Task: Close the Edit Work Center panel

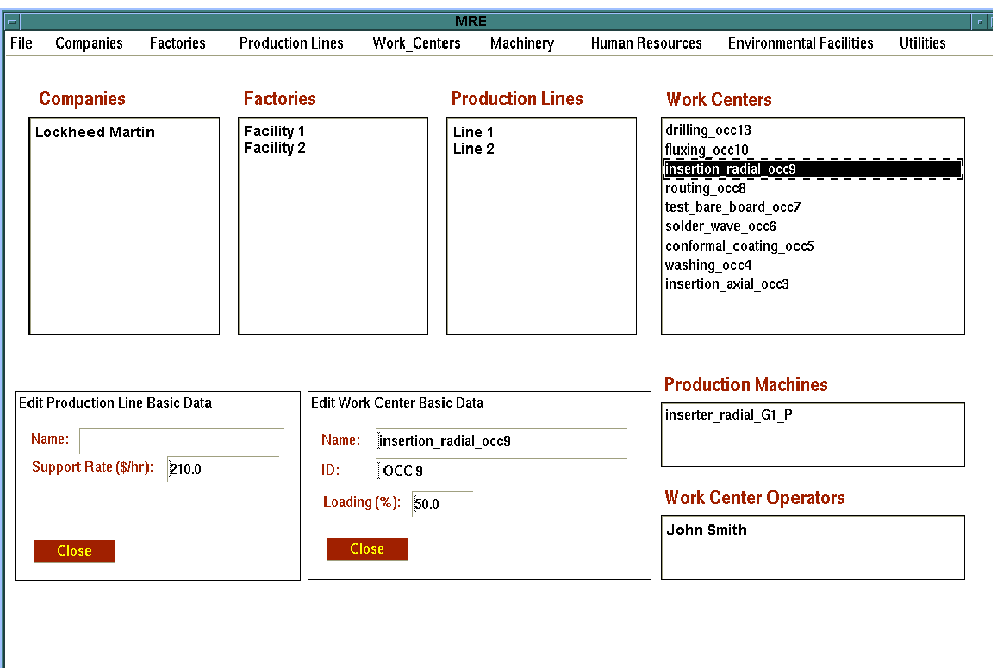Action: coord(367,549)
